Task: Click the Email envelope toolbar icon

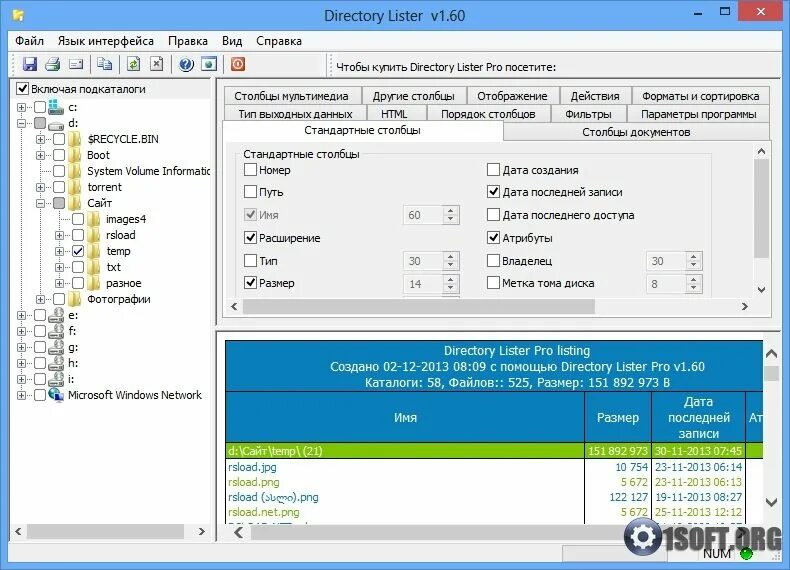Action: point(76,64)
